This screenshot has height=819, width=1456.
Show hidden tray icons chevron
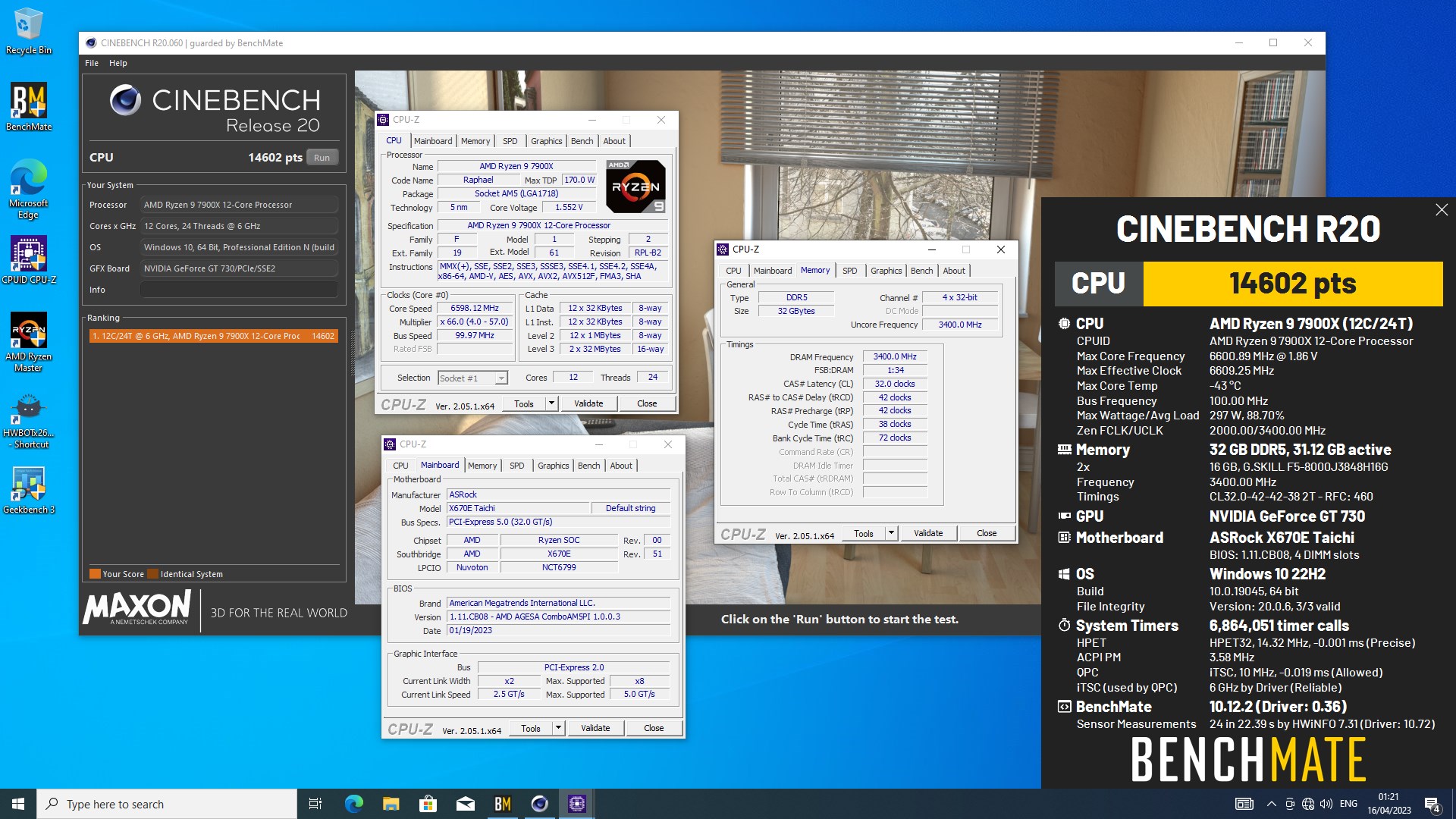tap(1271, 804)
